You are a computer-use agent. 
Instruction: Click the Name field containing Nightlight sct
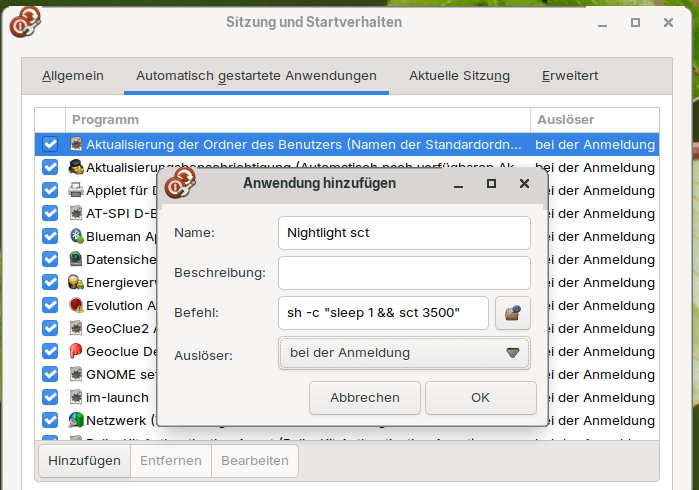pyautogui.click(x=404, y=233)
